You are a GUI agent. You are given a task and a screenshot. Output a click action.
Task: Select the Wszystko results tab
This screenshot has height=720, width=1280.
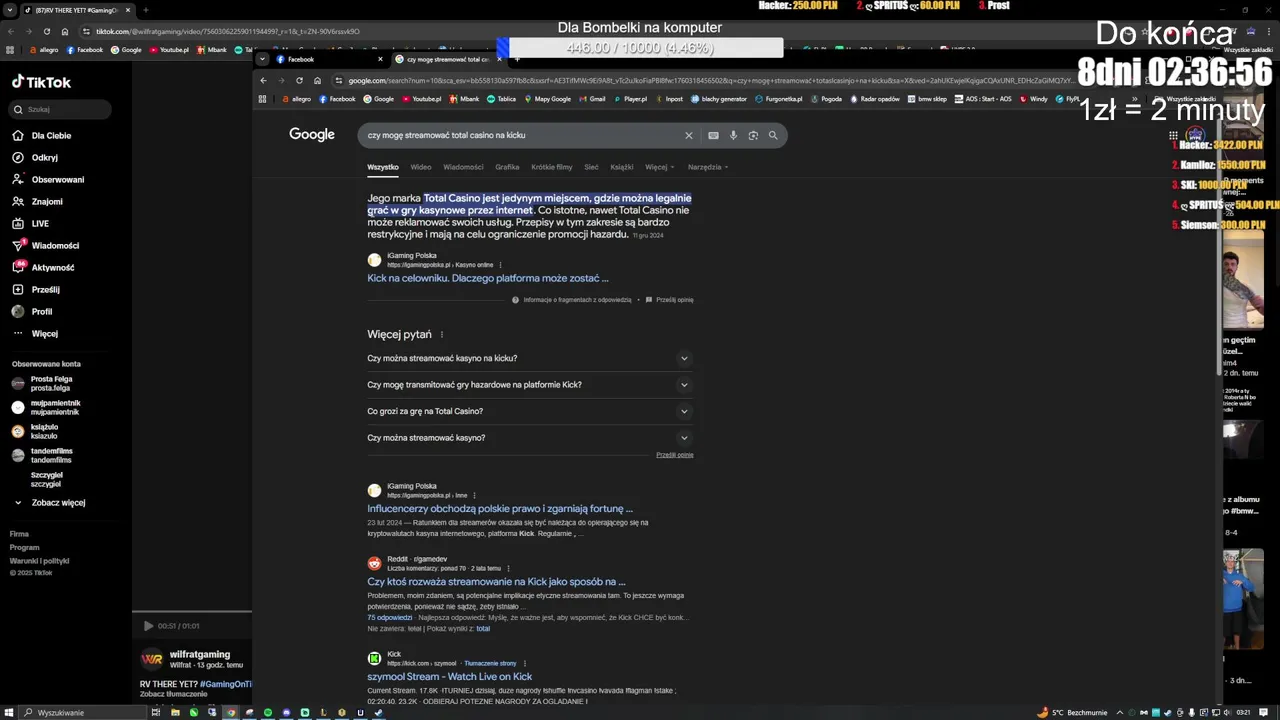tap(382, 167)
